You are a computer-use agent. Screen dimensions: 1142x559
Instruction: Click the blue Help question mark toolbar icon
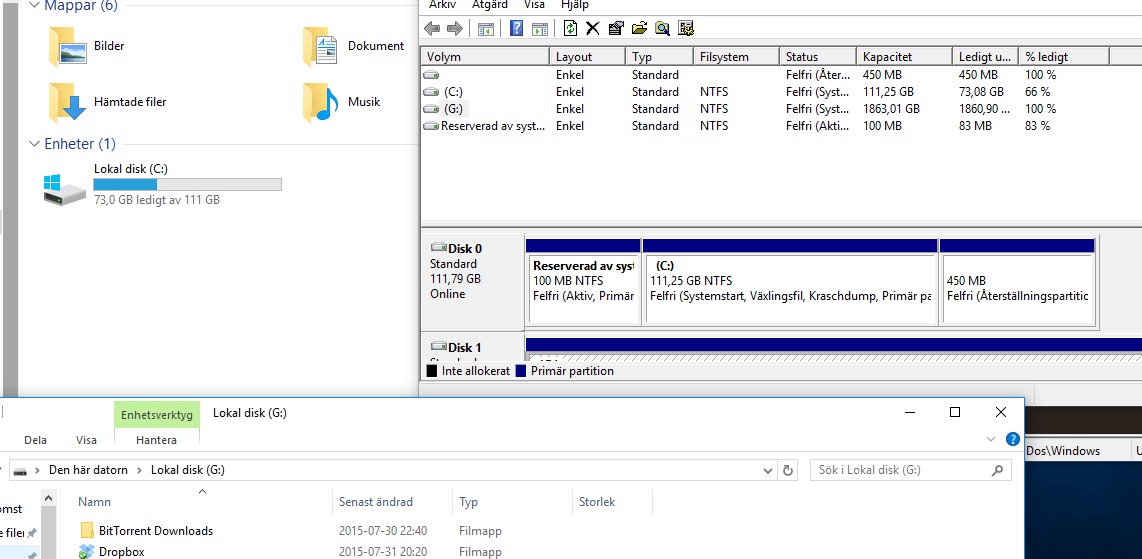tap(517, 28)
